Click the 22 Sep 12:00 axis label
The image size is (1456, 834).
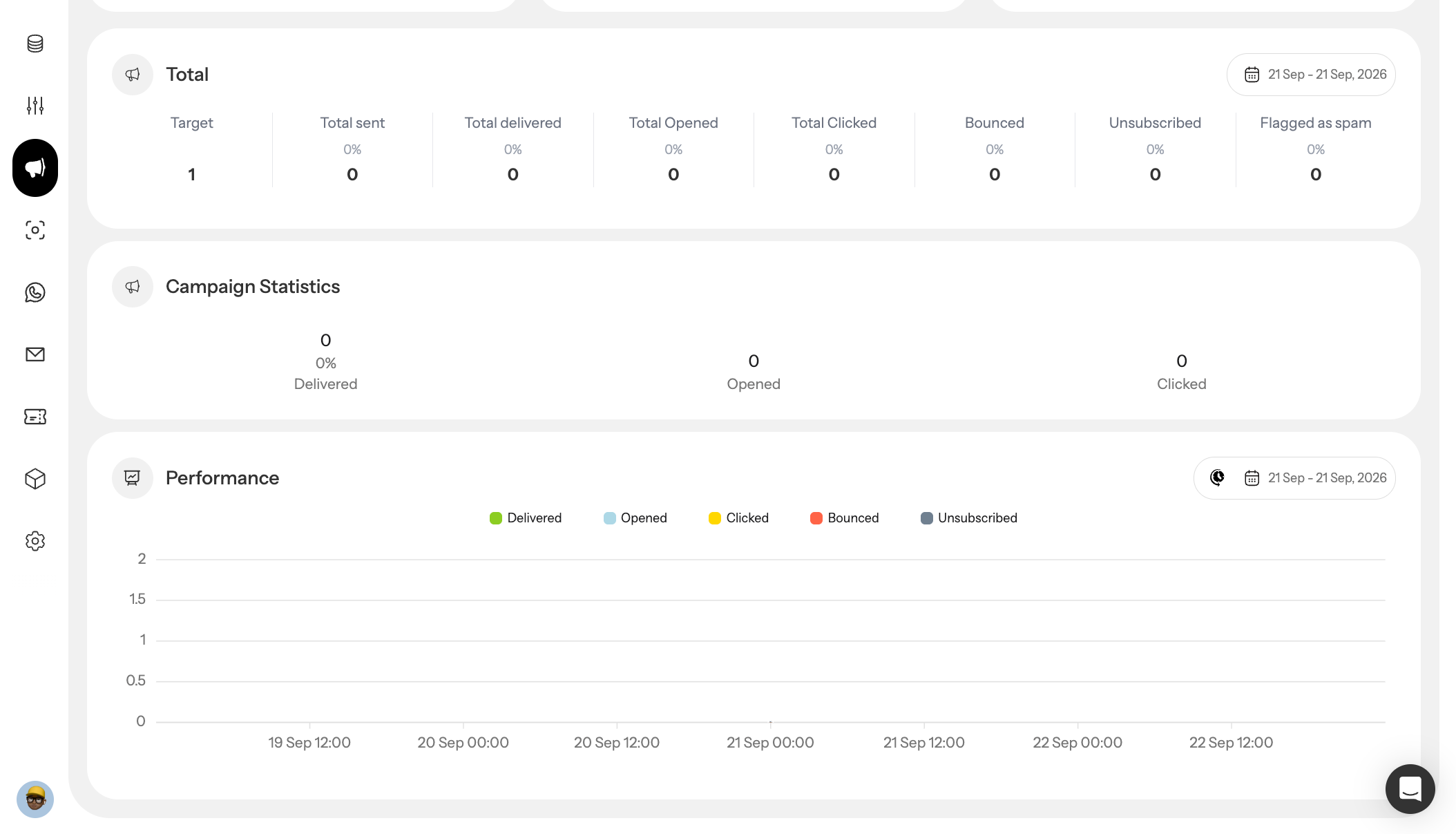coord(1231,743)
